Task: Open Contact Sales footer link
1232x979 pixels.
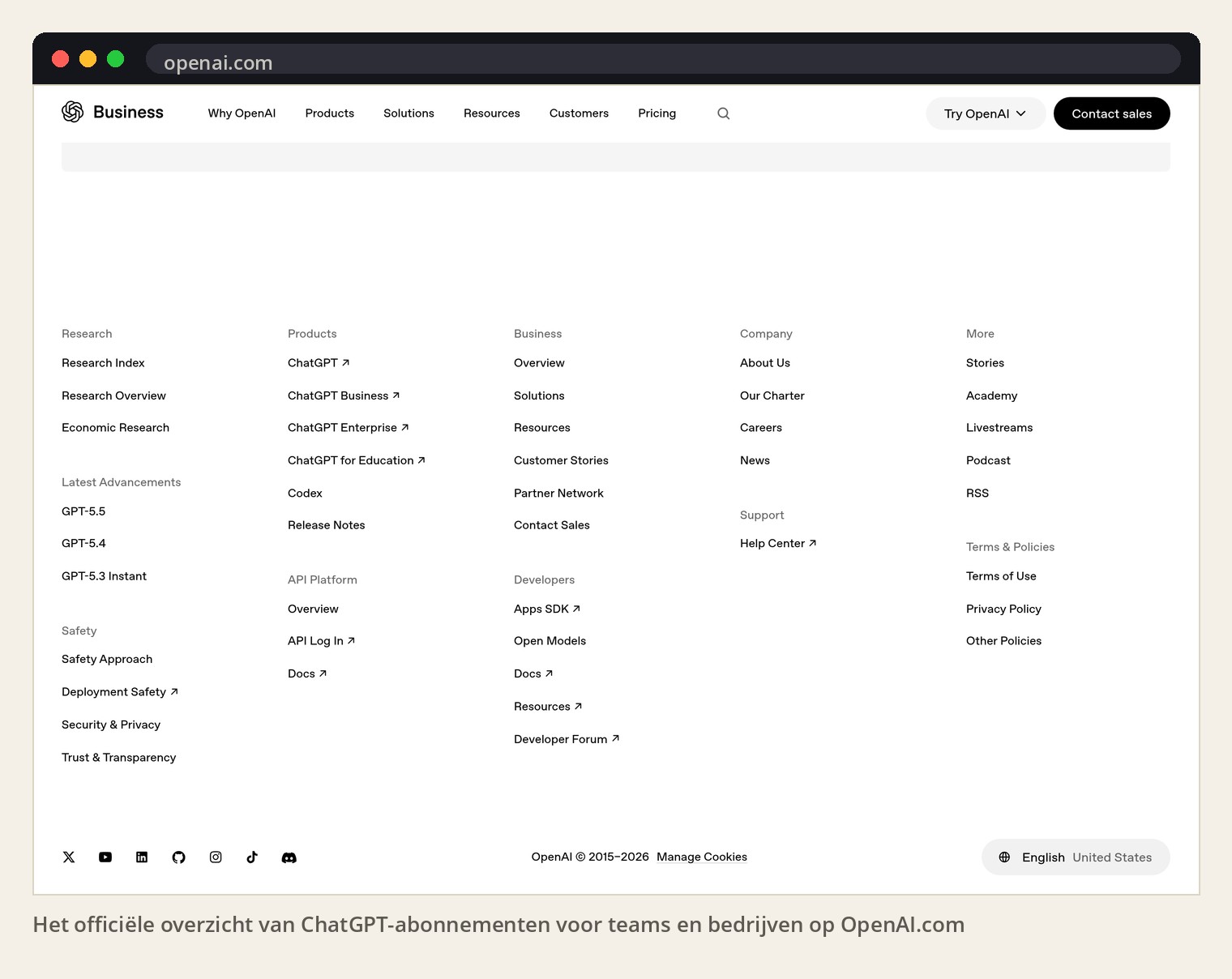Action: [552, 525]
